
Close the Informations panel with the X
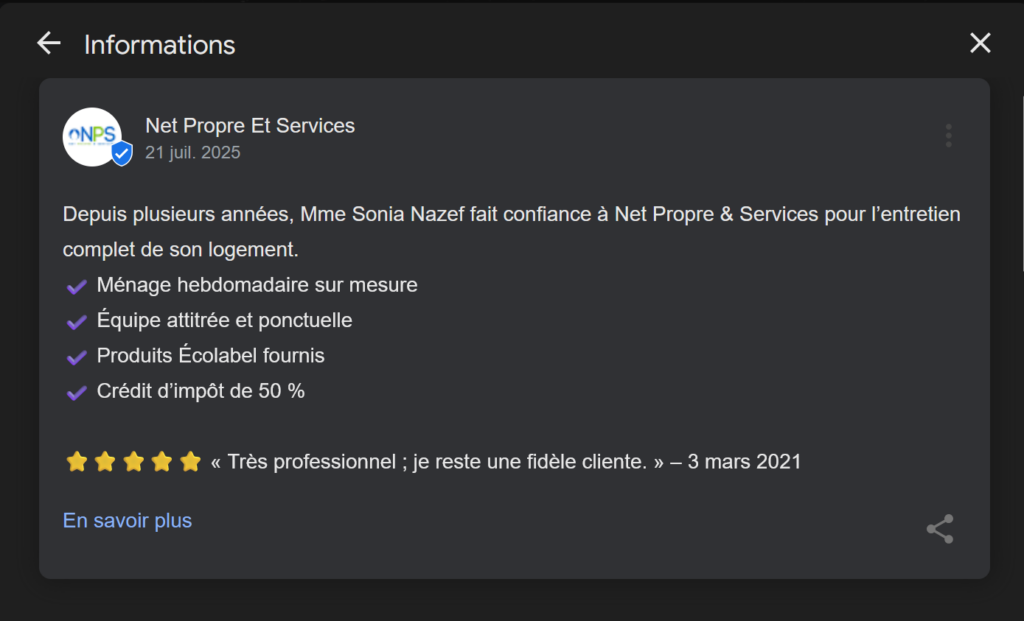click(980, 43)
